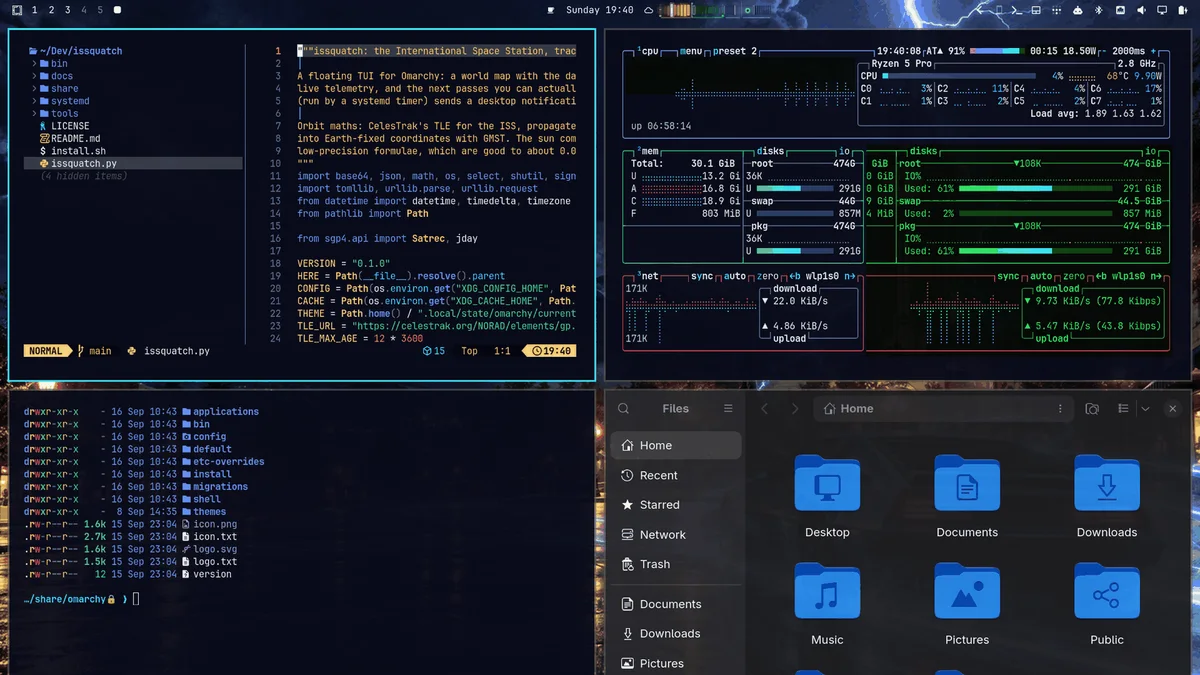Click the robot-face tray icon
The width and height of the screenshot is (1200, 675).
(x=1077, y=10)
